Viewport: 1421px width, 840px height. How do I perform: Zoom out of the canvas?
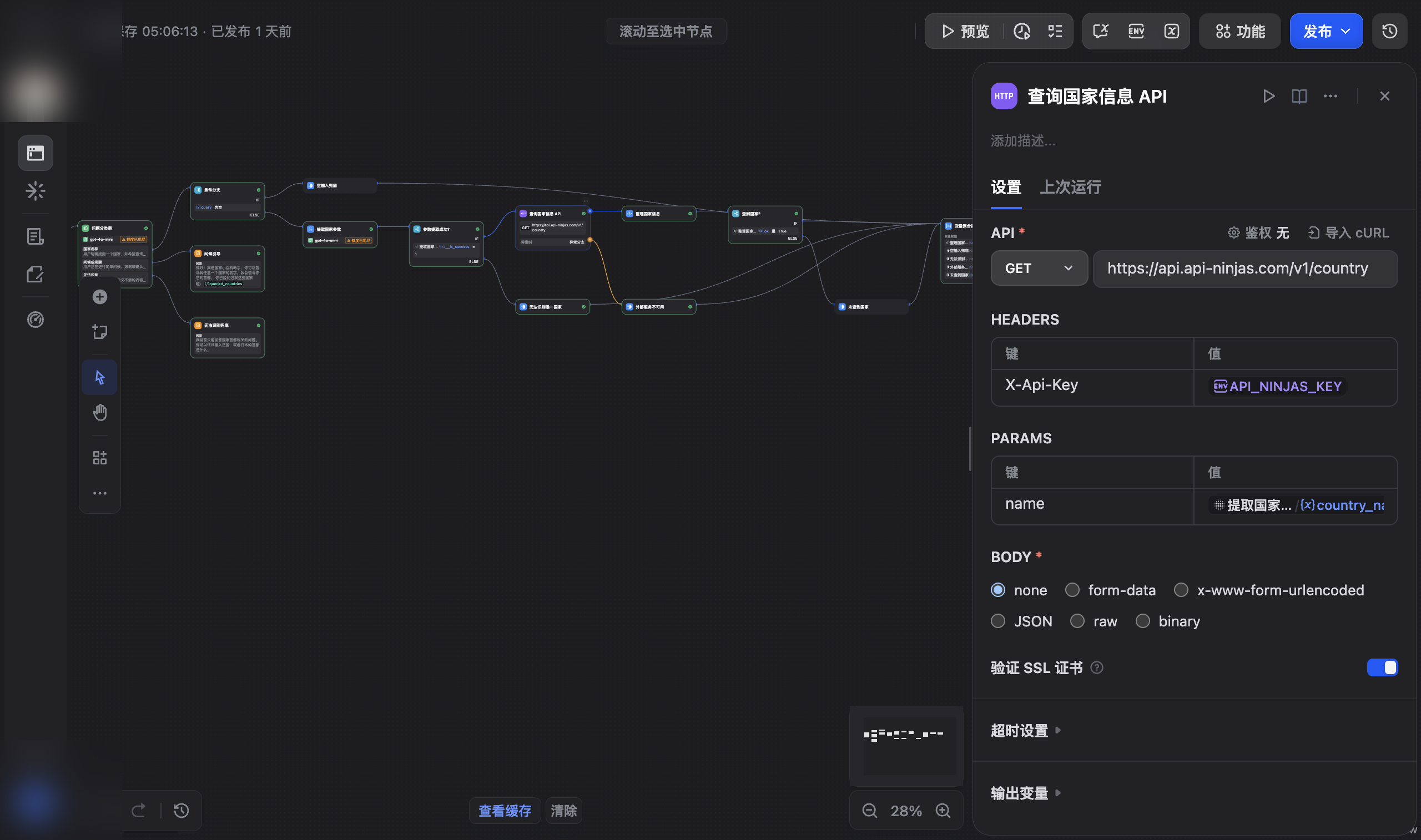pos(870,811)
